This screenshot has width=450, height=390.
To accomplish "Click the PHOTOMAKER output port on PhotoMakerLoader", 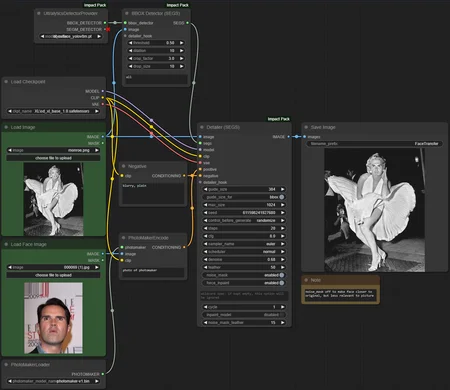I will 103,374.
